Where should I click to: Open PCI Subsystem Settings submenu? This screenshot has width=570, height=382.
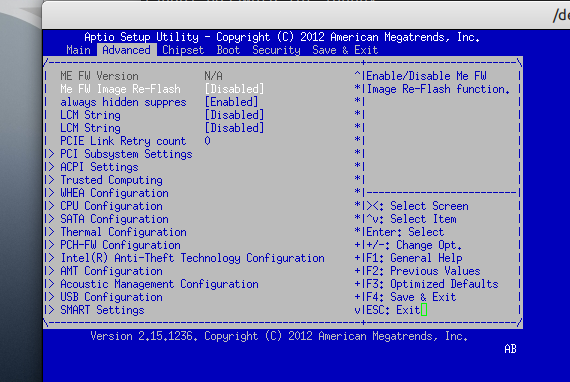click(126, 154)
